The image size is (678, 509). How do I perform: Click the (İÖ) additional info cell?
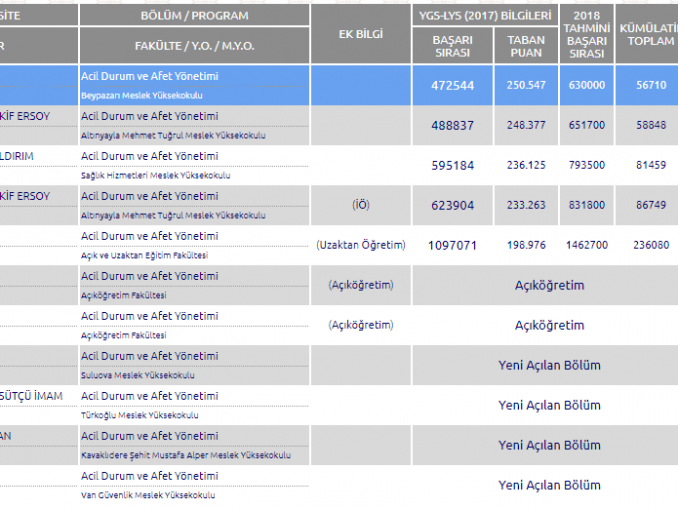click(360, 205)
